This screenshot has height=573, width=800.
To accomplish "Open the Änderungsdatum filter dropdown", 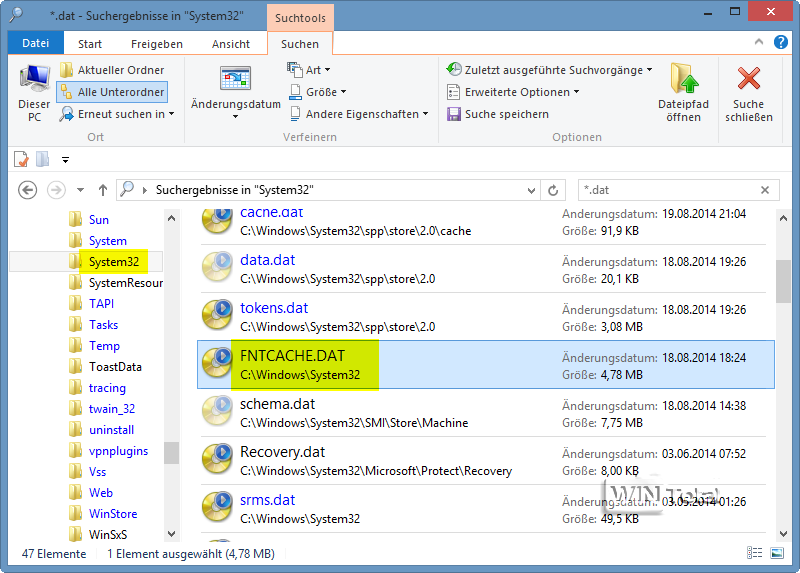I will (235, 92).
